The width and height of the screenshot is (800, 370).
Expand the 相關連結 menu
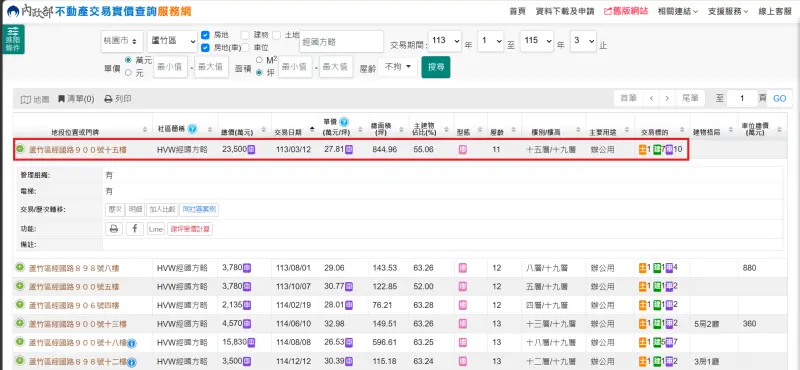[678, 11]
